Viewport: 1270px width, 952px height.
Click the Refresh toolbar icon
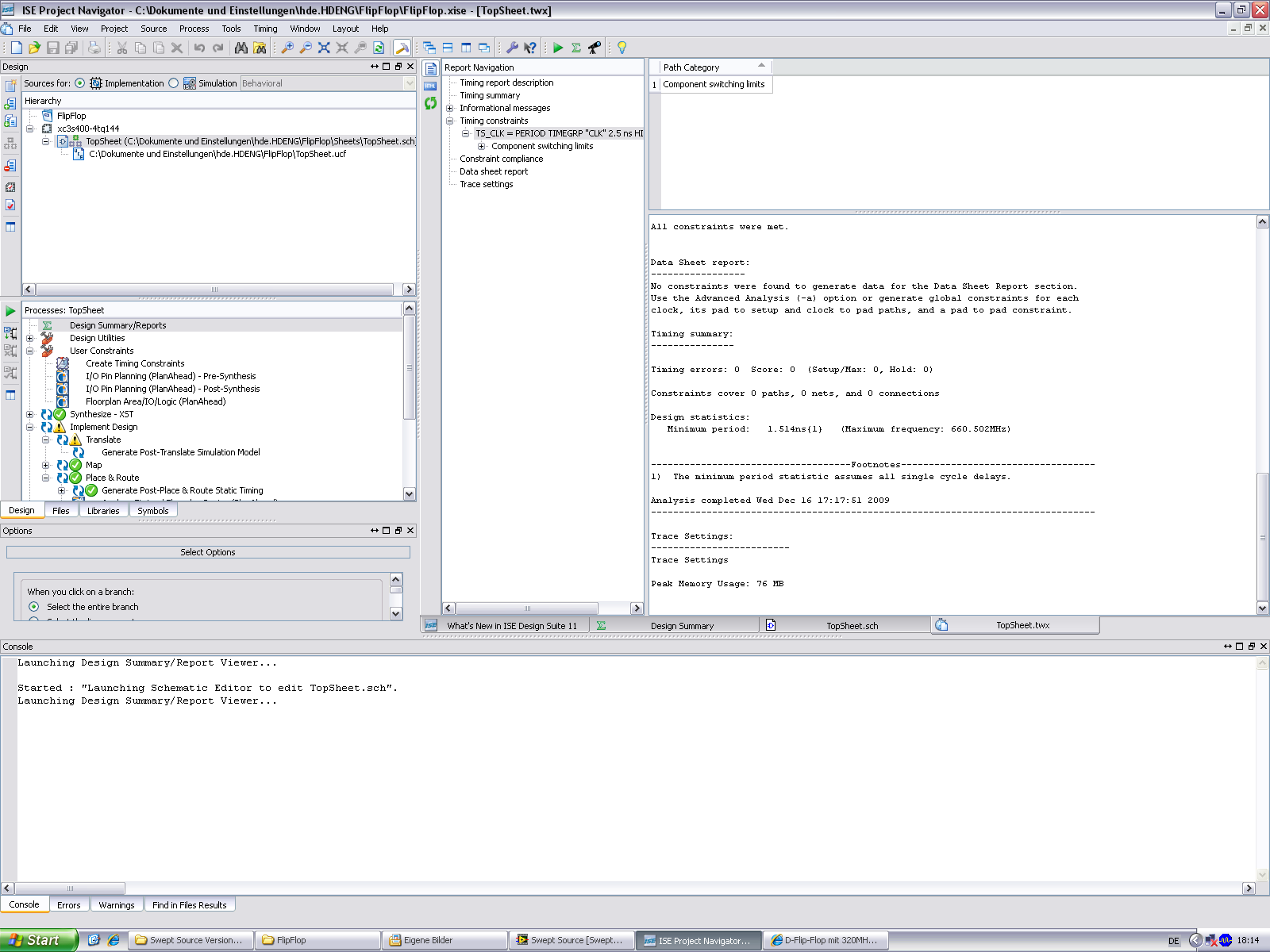point(379,48)
